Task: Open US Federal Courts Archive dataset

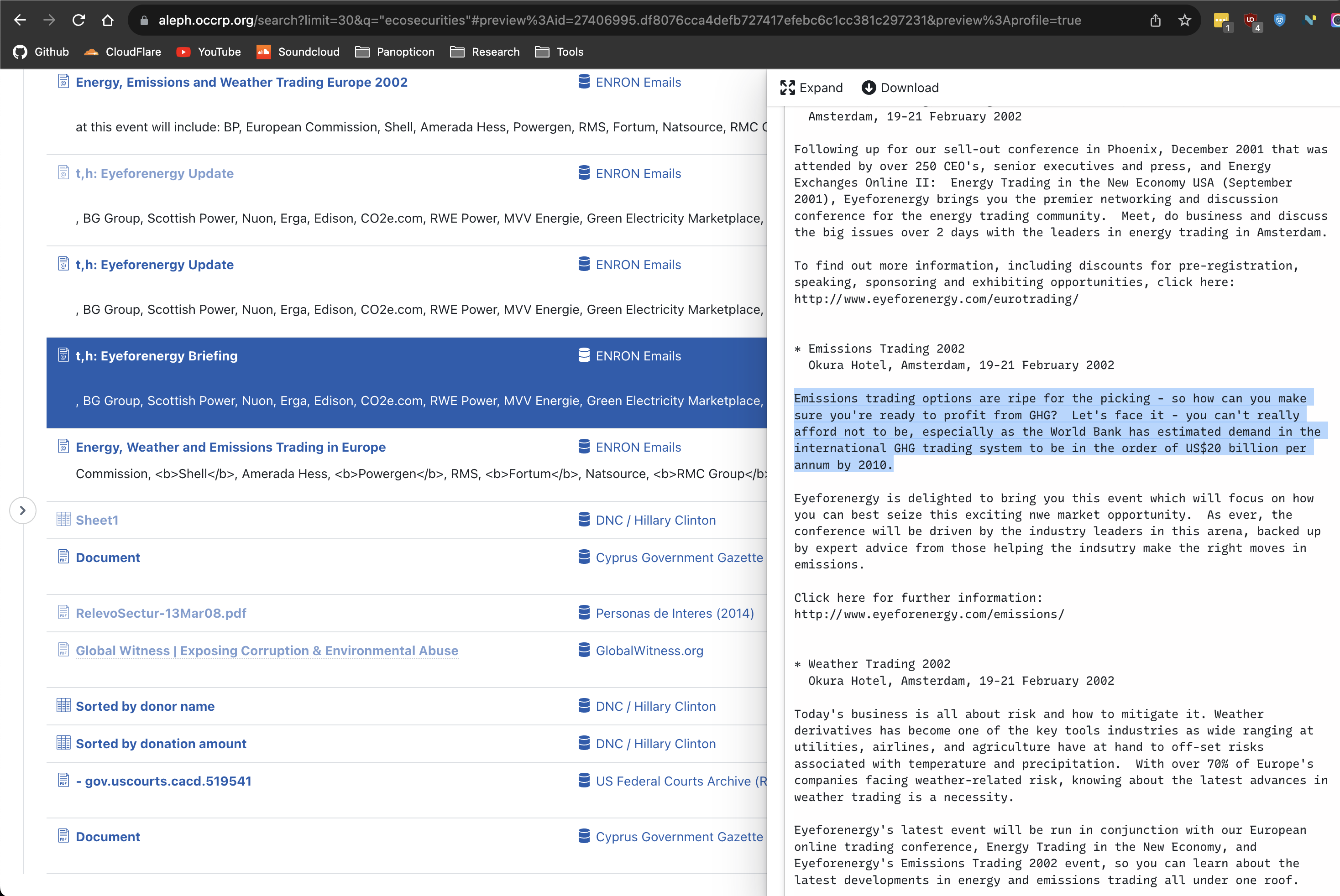Action: point(681,781)
